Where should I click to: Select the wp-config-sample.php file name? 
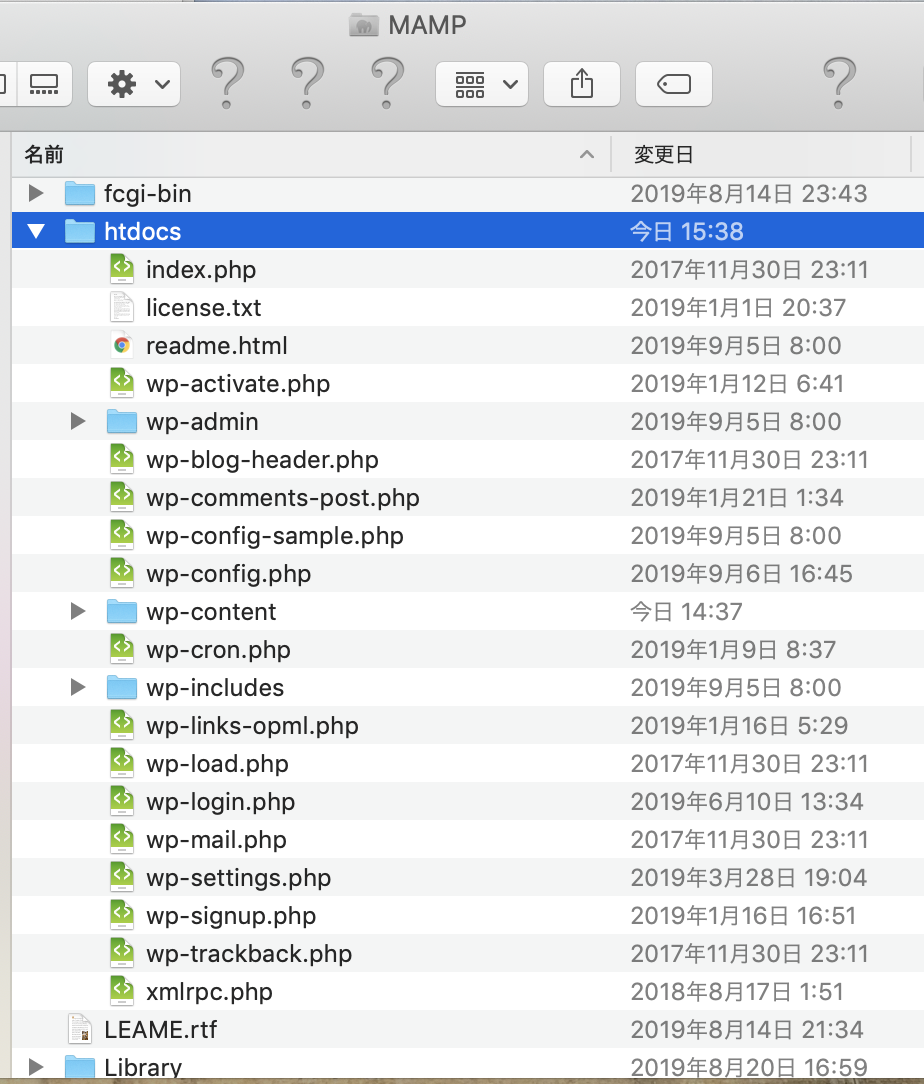point(275,536)
